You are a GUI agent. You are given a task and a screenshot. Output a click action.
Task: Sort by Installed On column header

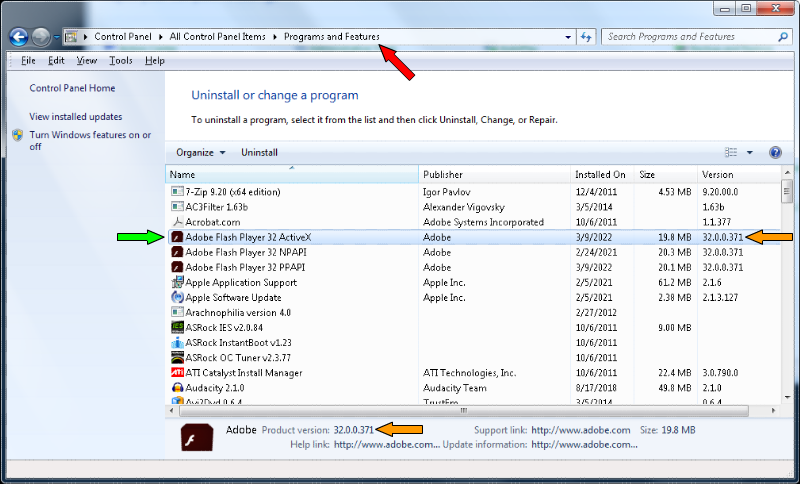tap(602, 174)
